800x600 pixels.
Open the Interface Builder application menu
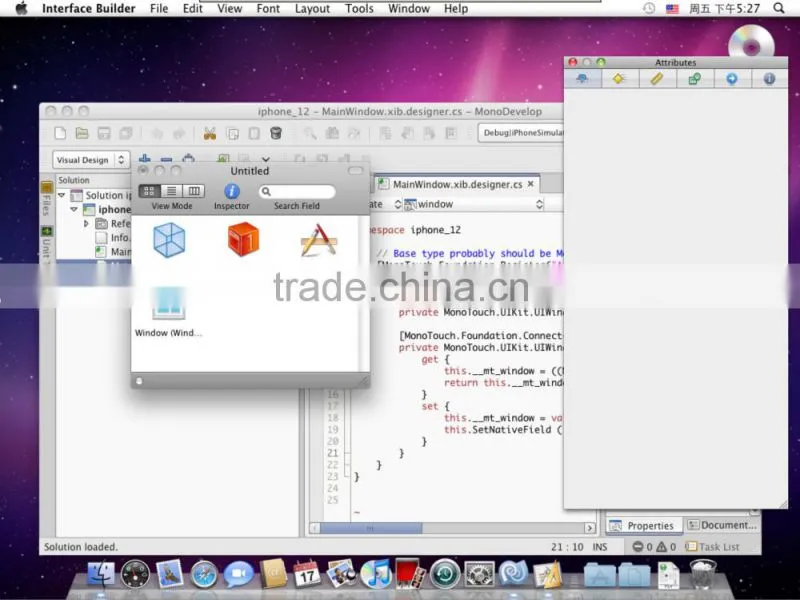pyautogui.click(x=89, y=9)
